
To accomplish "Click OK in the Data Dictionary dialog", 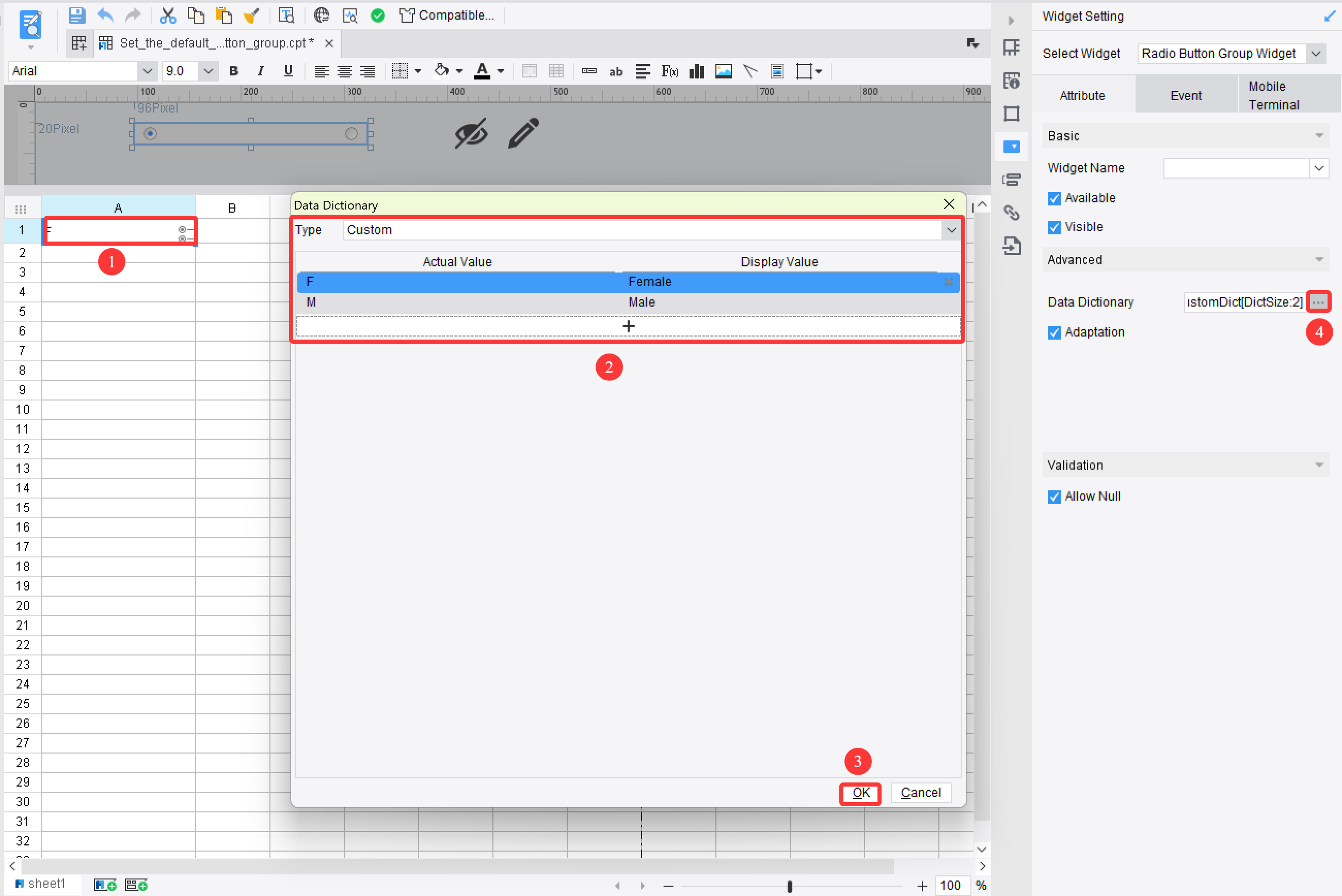I will [860, 793].
